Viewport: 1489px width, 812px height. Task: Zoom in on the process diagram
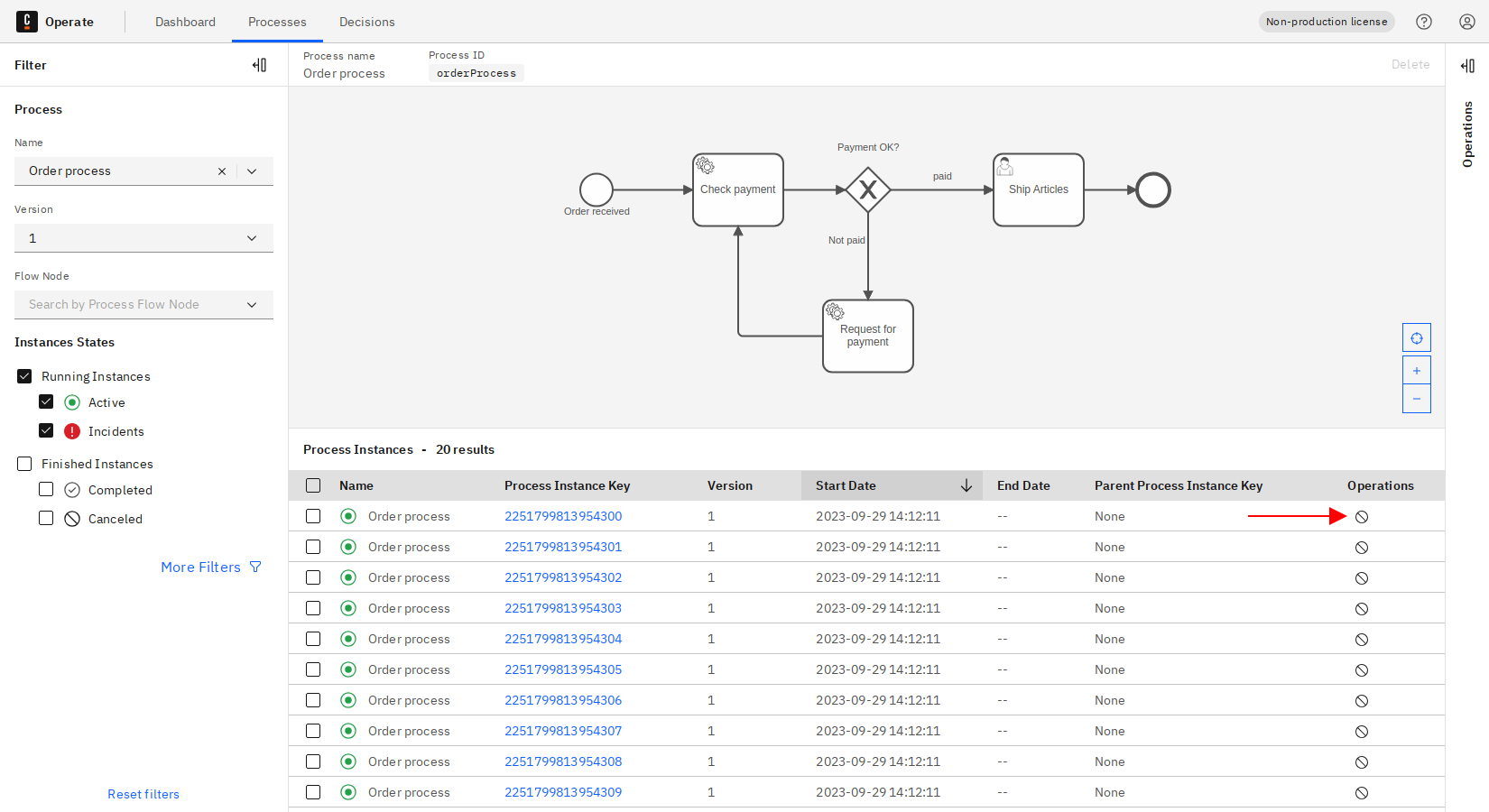point(1416,369)
